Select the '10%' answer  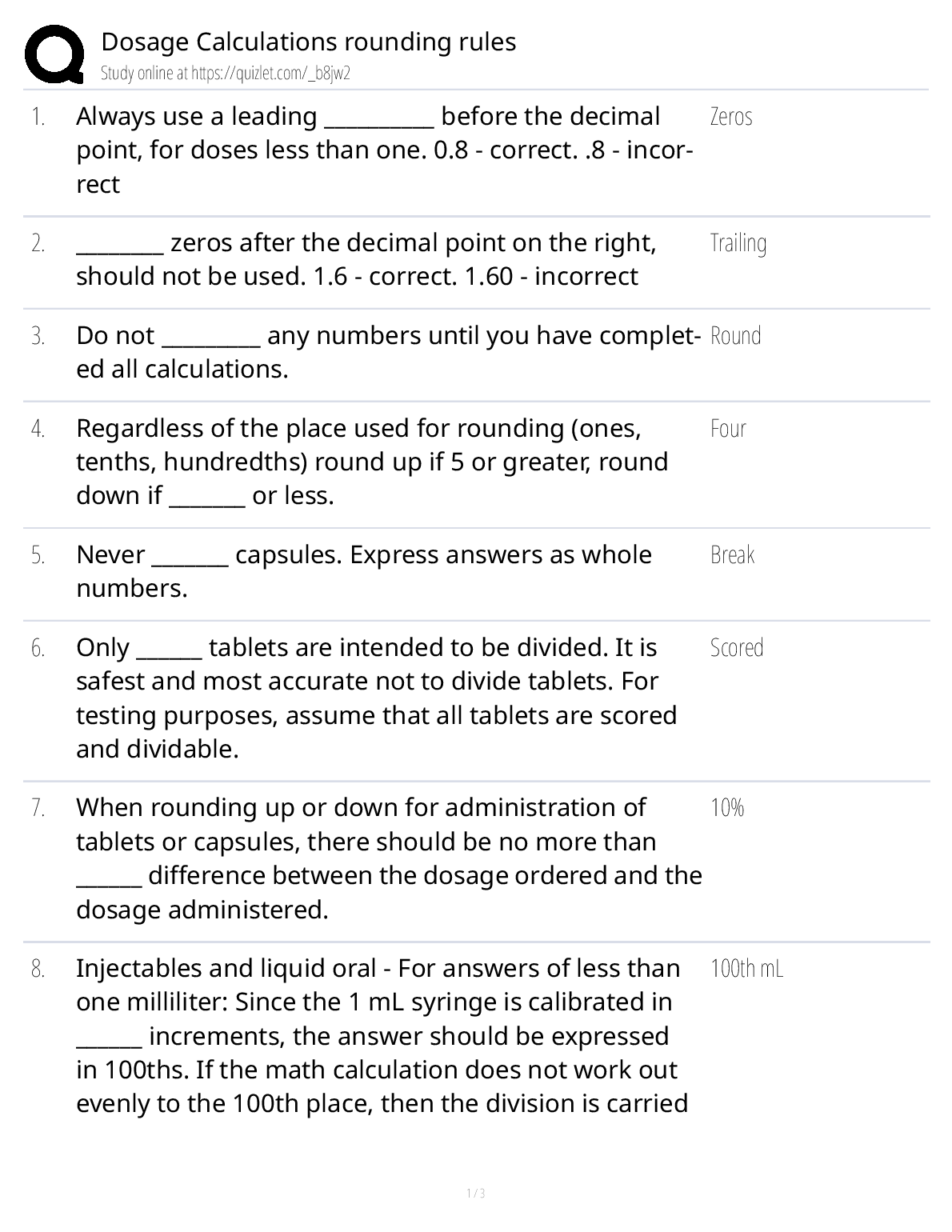[727, 808]
